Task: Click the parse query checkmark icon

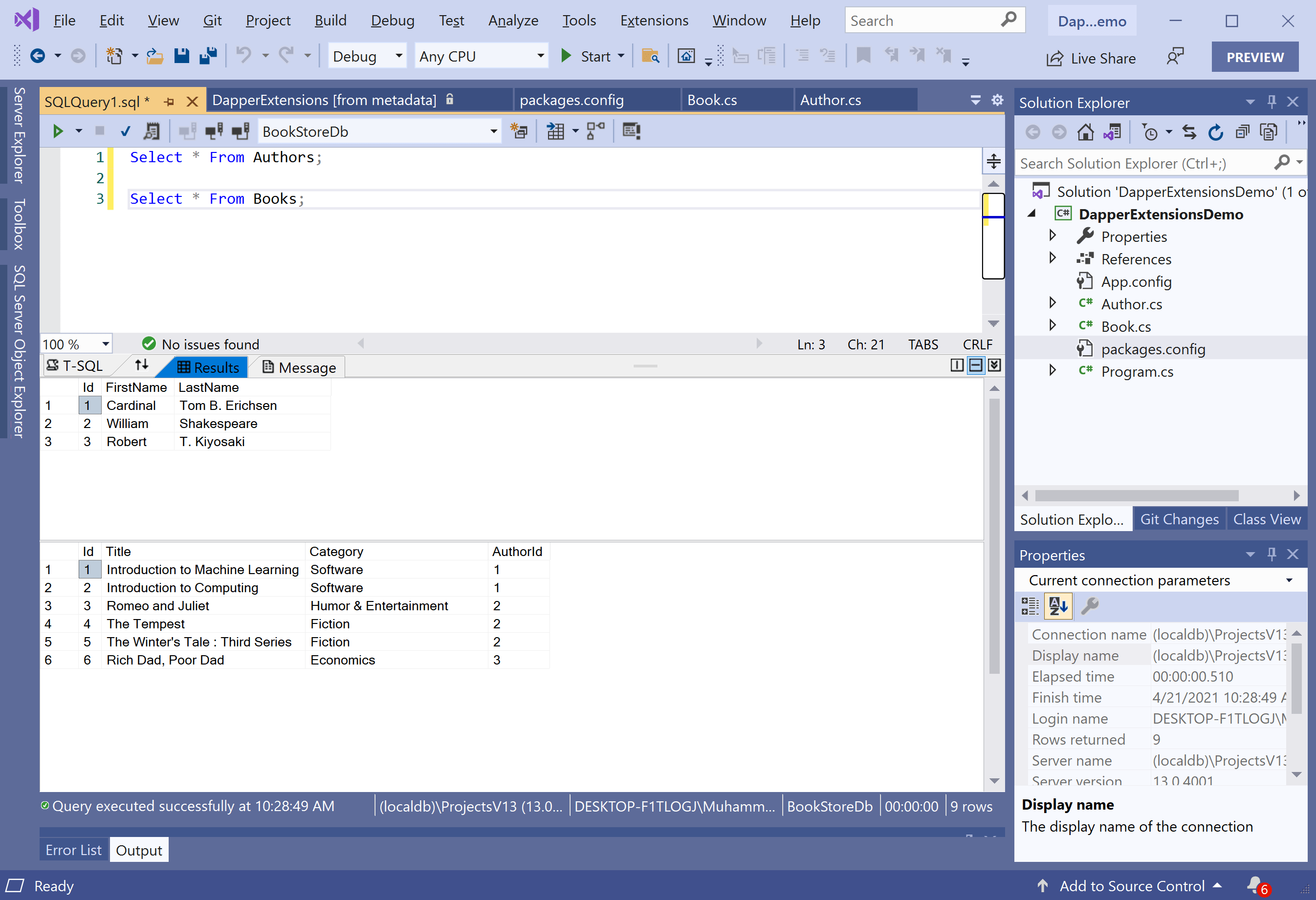Action: 125,131
